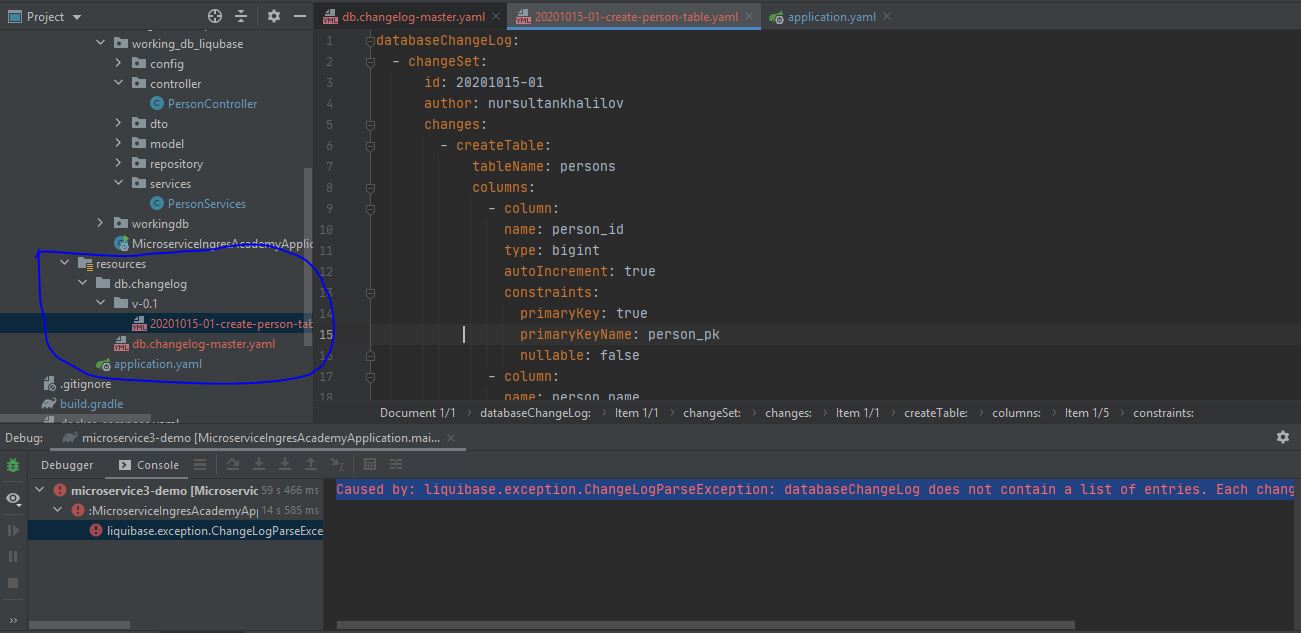Expand the model folder
The height and width of the screenshot is (633, 1301).
click(x=119, y=144)
